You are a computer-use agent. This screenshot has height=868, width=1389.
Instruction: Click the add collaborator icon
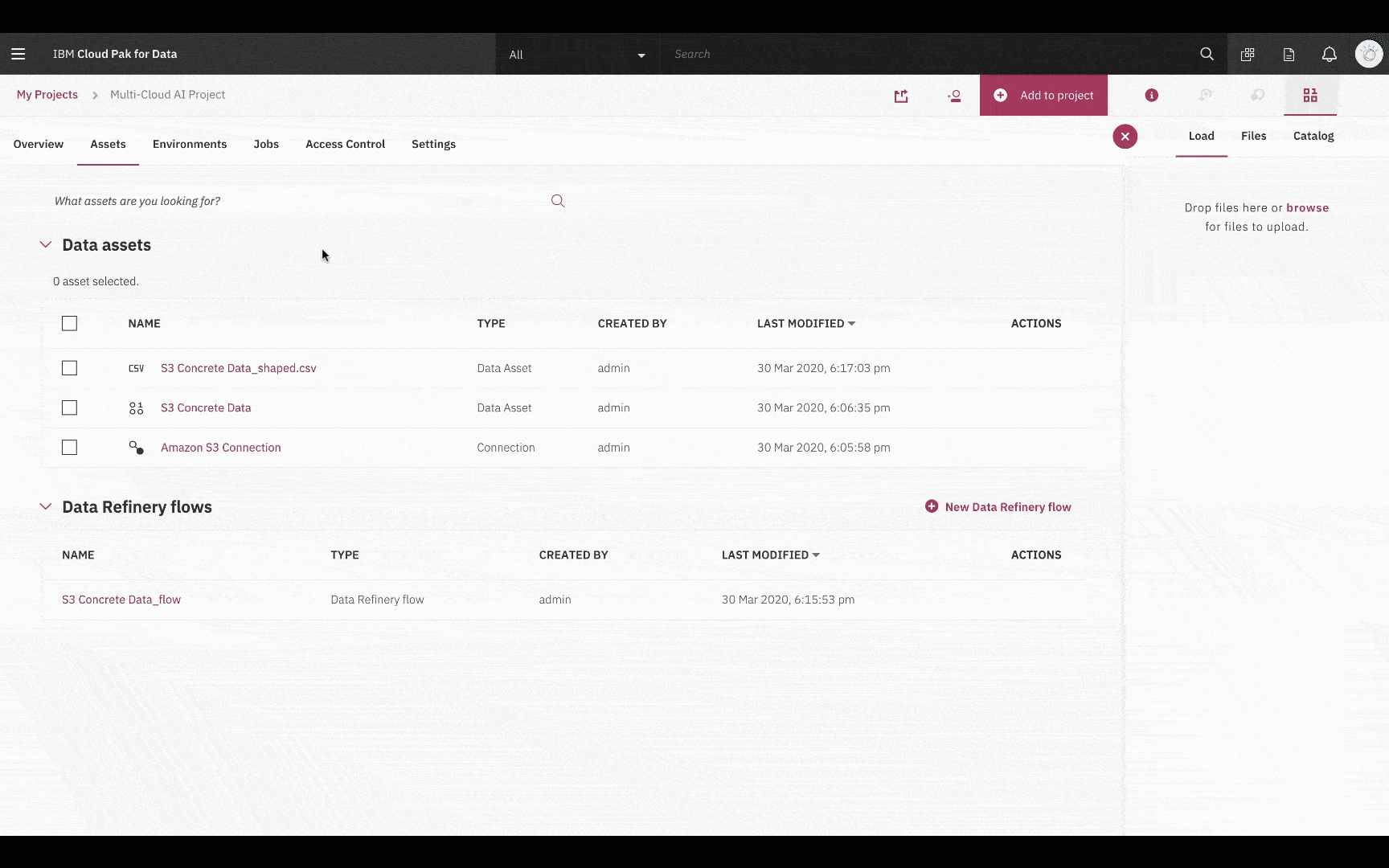tap(954, 96)
